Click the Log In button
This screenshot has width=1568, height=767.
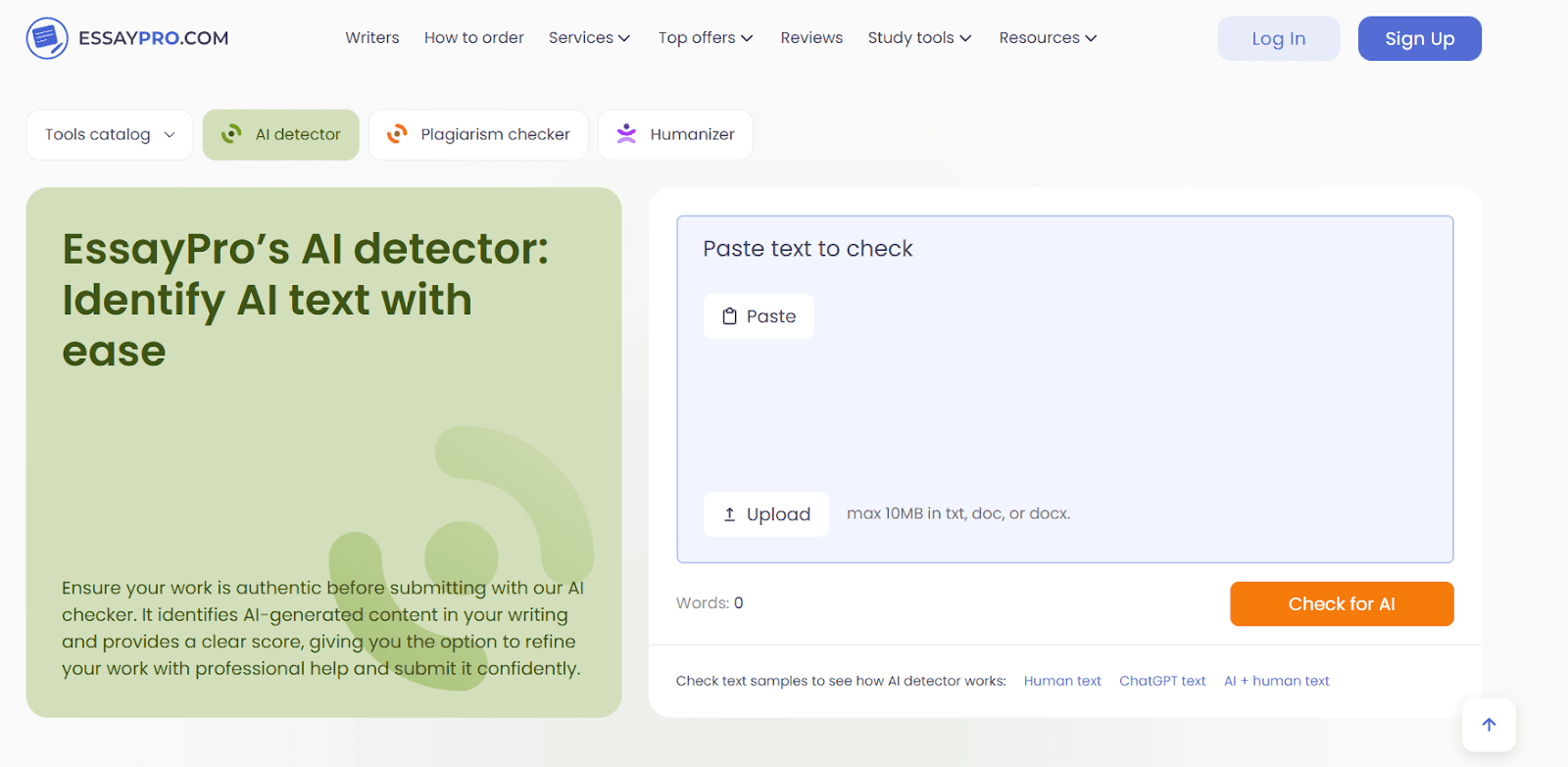pyautogui.click(x=1279, y=38)
